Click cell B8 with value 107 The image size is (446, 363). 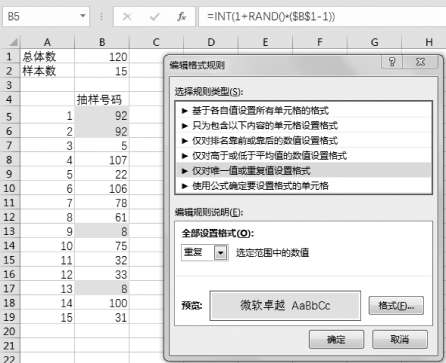(102, 160)
